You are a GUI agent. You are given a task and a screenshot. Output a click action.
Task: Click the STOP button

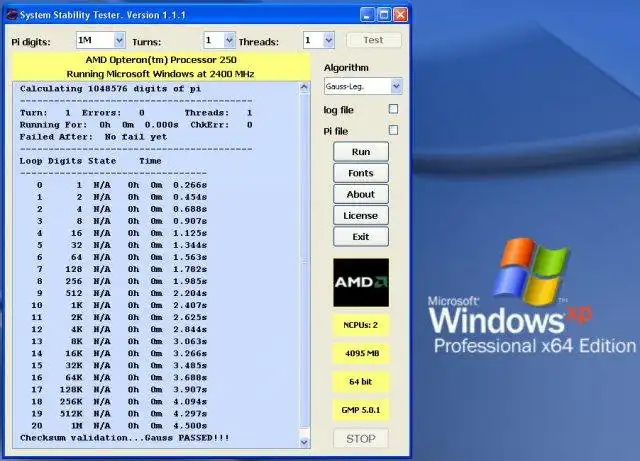(361, 439)
